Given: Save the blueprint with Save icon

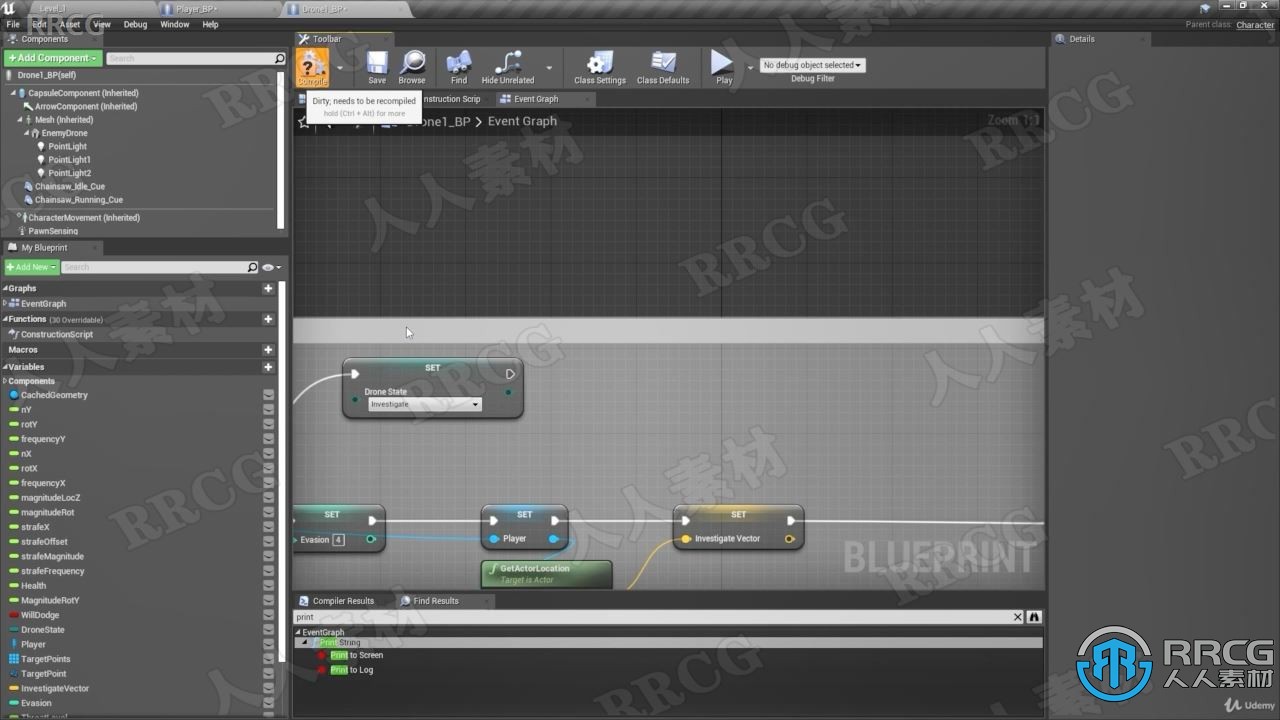Looking at the screenshot, I should (377, 67).
